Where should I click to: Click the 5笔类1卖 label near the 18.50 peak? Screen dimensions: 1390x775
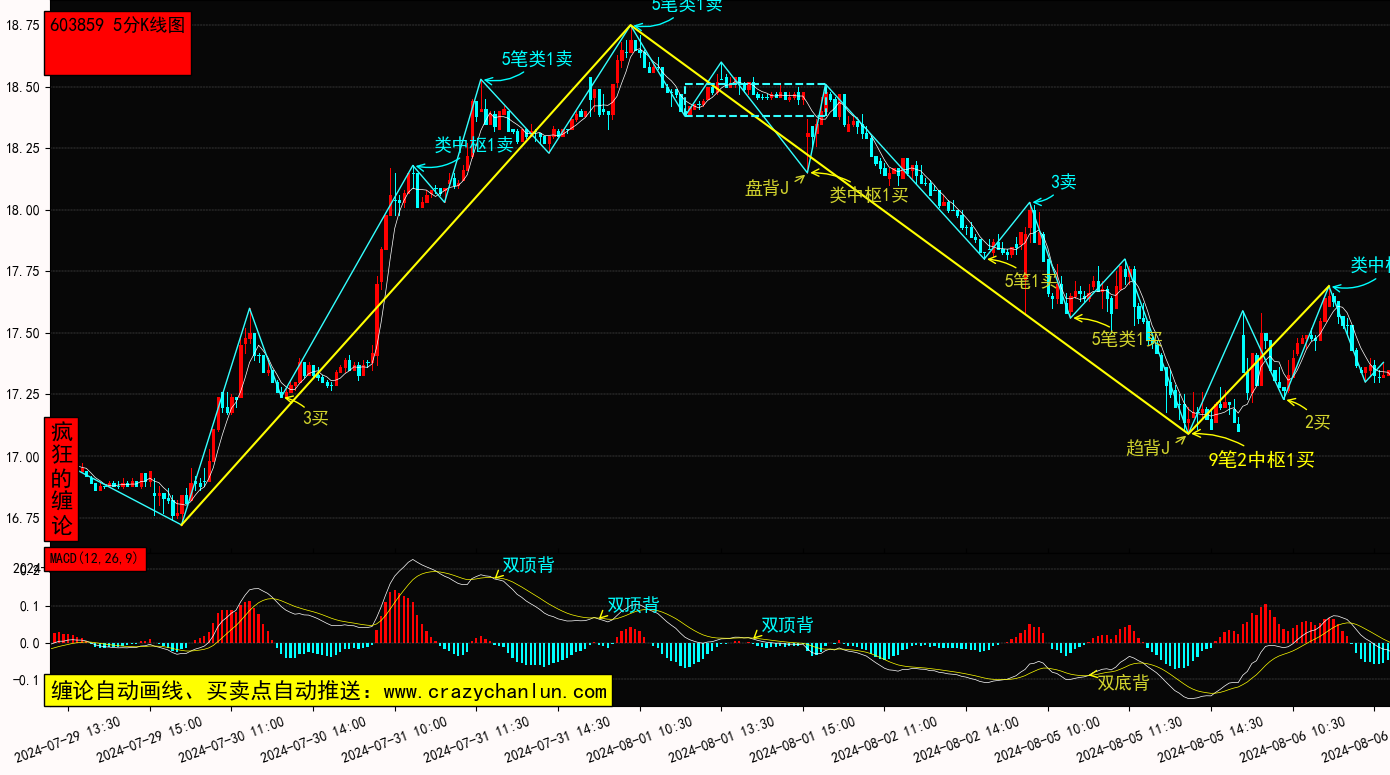pyautogui.click(x=537, y=59)
